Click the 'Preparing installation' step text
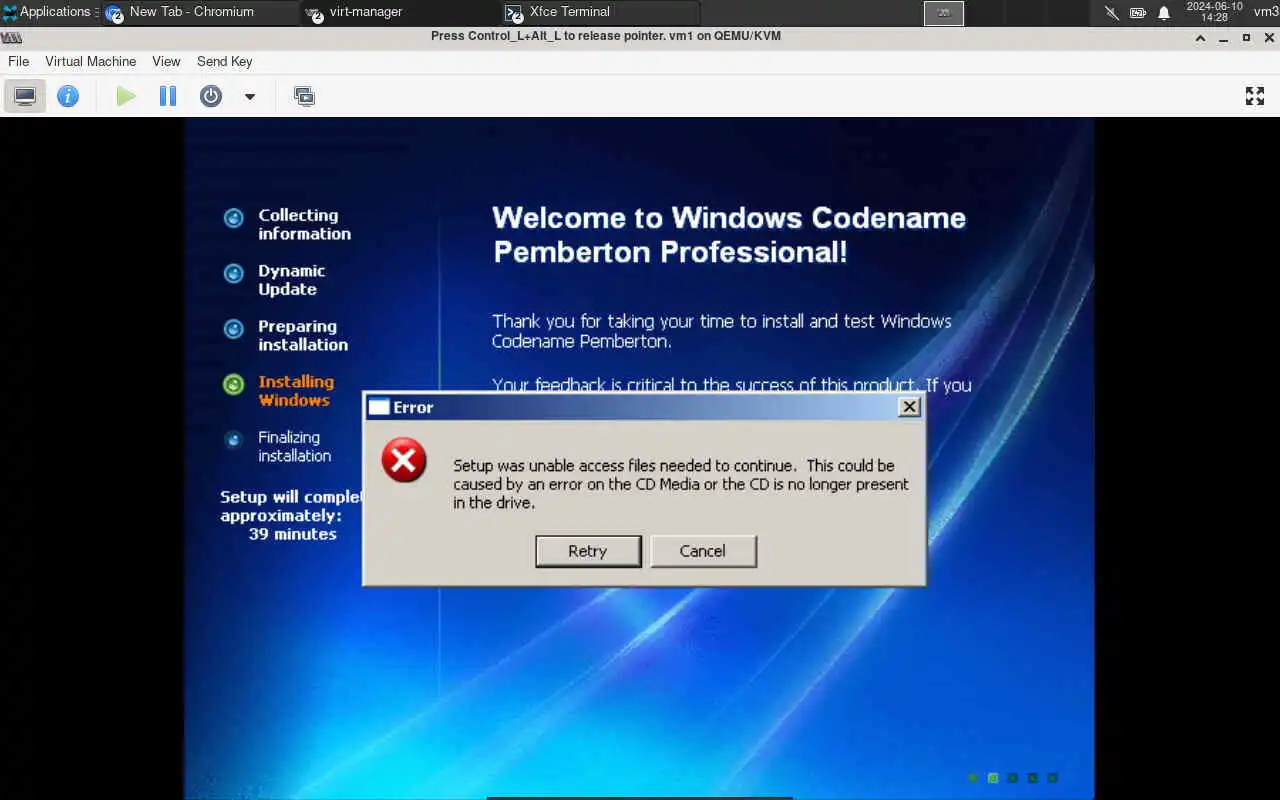 (x=303, y=335)
